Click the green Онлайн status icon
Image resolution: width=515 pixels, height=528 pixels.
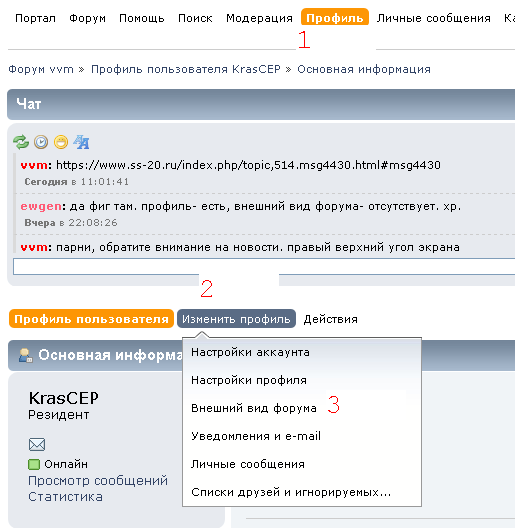tap(34, 464)
